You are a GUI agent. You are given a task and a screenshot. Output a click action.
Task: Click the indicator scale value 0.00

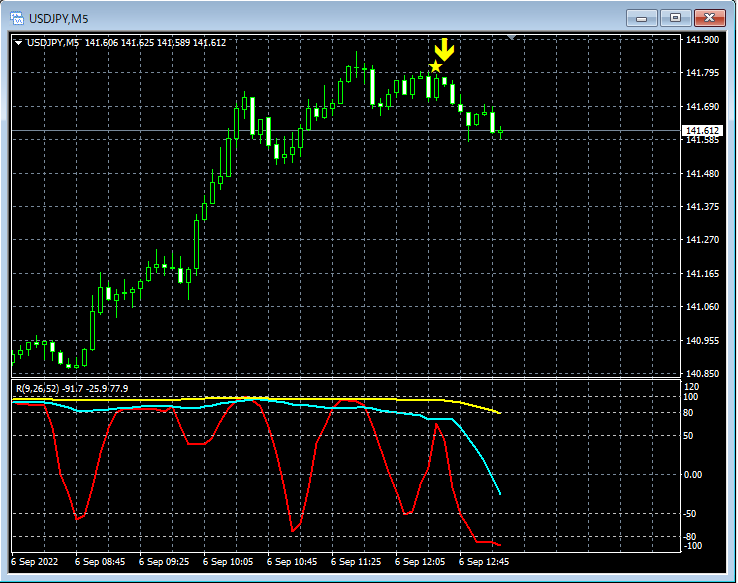[693, 475]
